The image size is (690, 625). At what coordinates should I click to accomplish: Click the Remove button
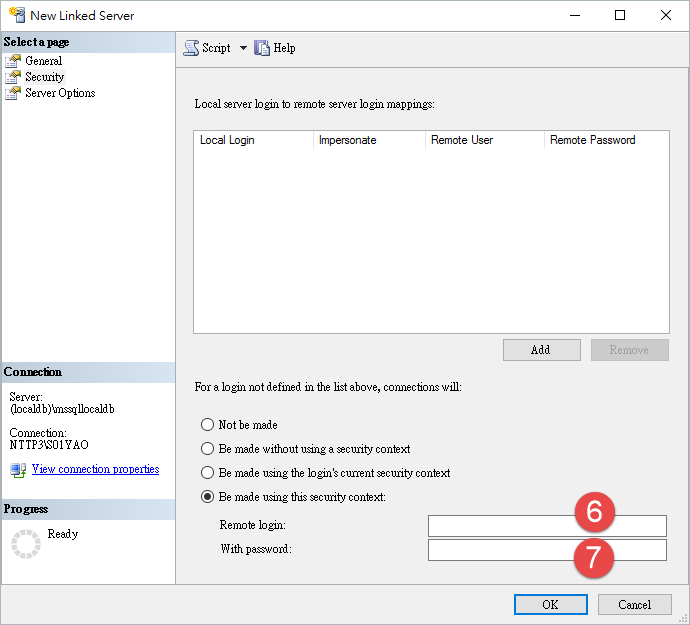coord(630,350)
